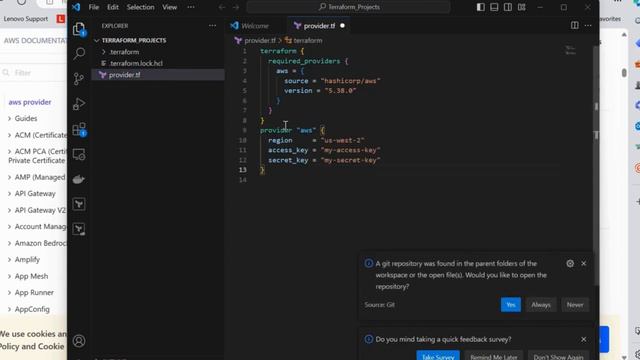Viewport: 640px width, 360px height.
Task: Open the Terraform Cloud view icon
Action: tap(79, 229)
